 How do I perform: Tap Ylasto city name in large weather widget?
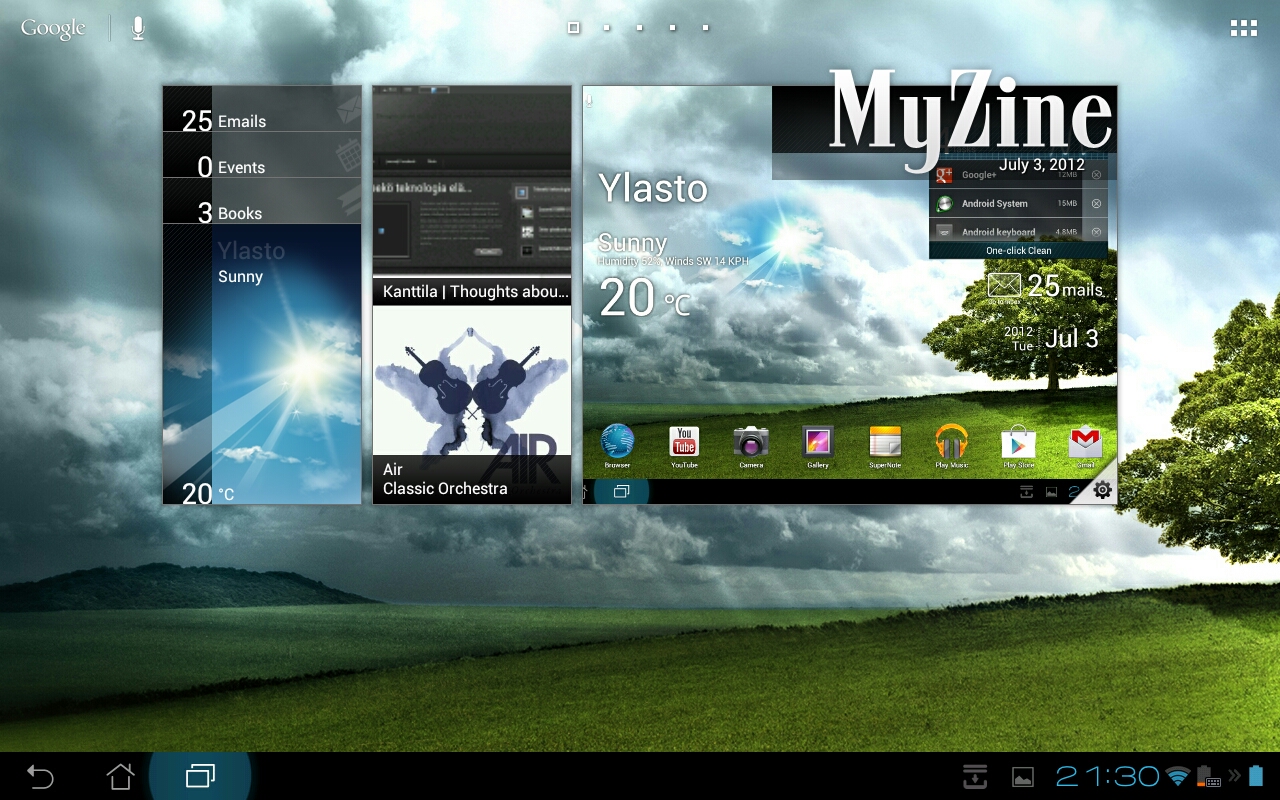(653, 189)
